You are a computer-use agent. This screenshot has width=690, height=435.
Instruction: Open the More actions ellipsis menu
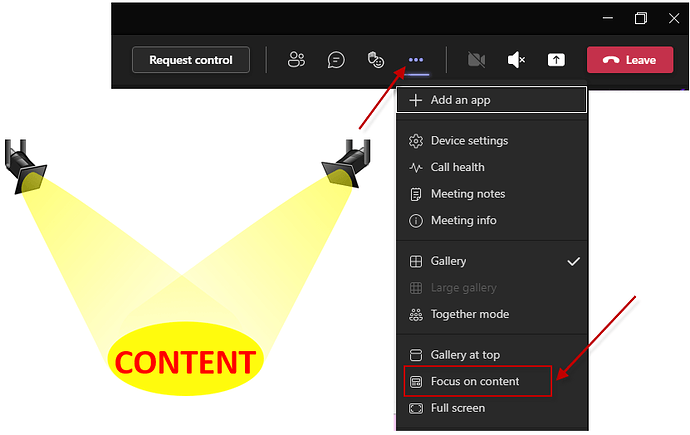click(416, 60)
